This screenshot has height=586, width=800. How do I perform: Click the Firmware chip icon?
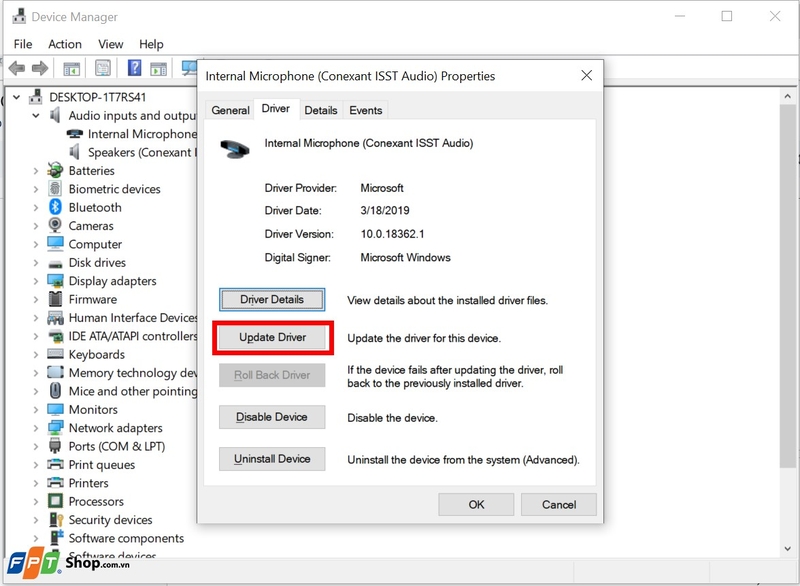pos(55,299)
